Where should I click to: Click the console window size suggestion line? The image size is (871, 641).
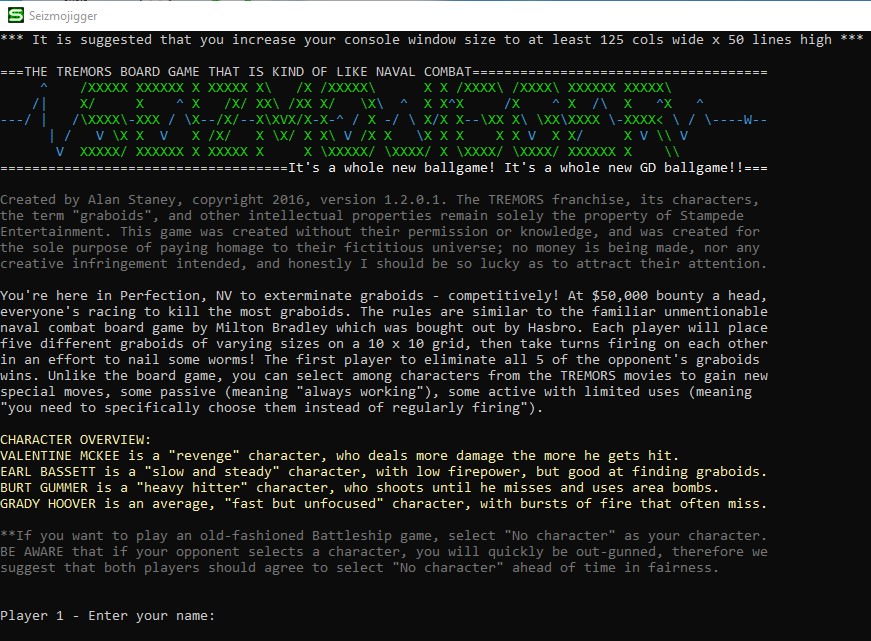pyautogui.click(x=432, y=39)
